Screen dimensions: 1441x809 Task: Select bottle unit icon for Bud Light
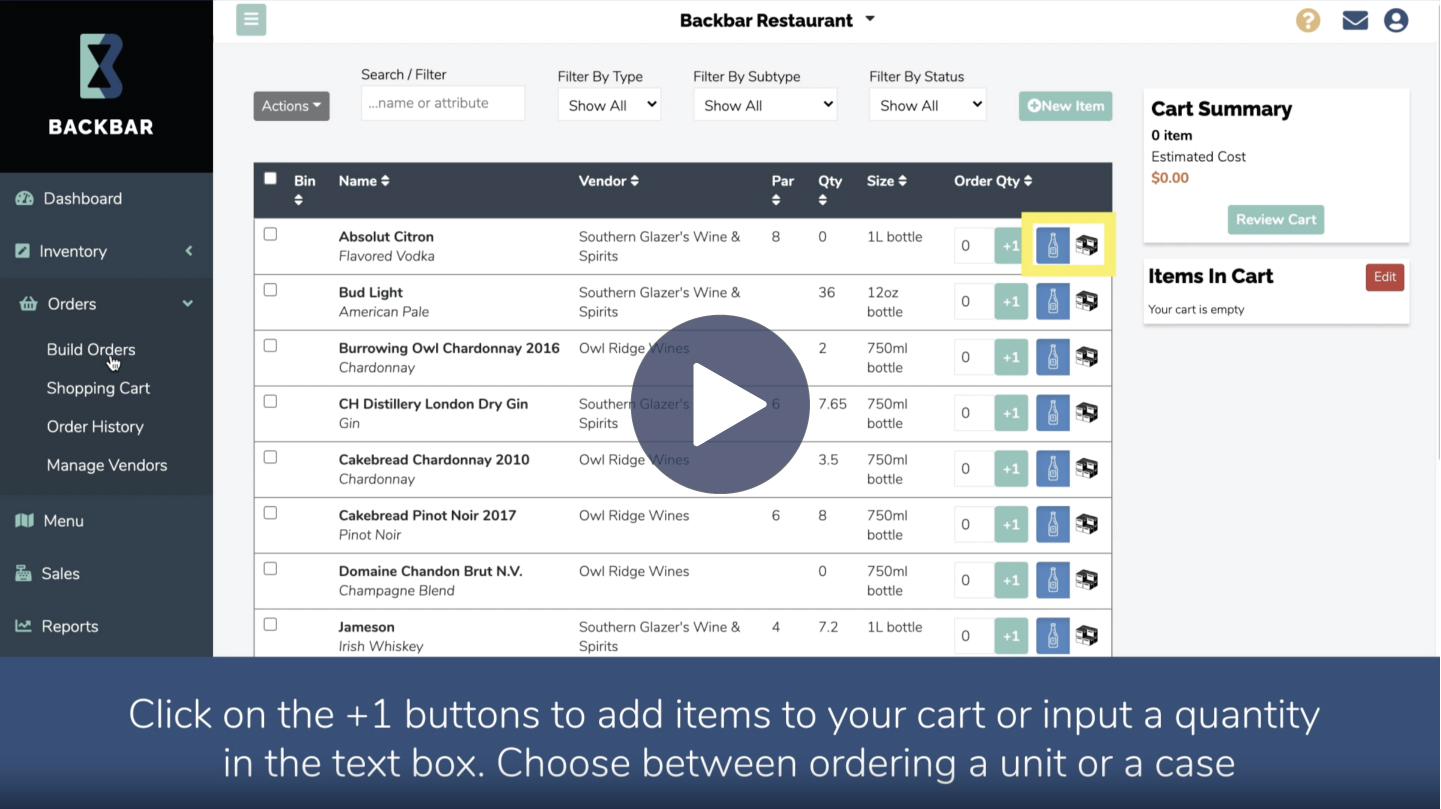[1053, 301]
